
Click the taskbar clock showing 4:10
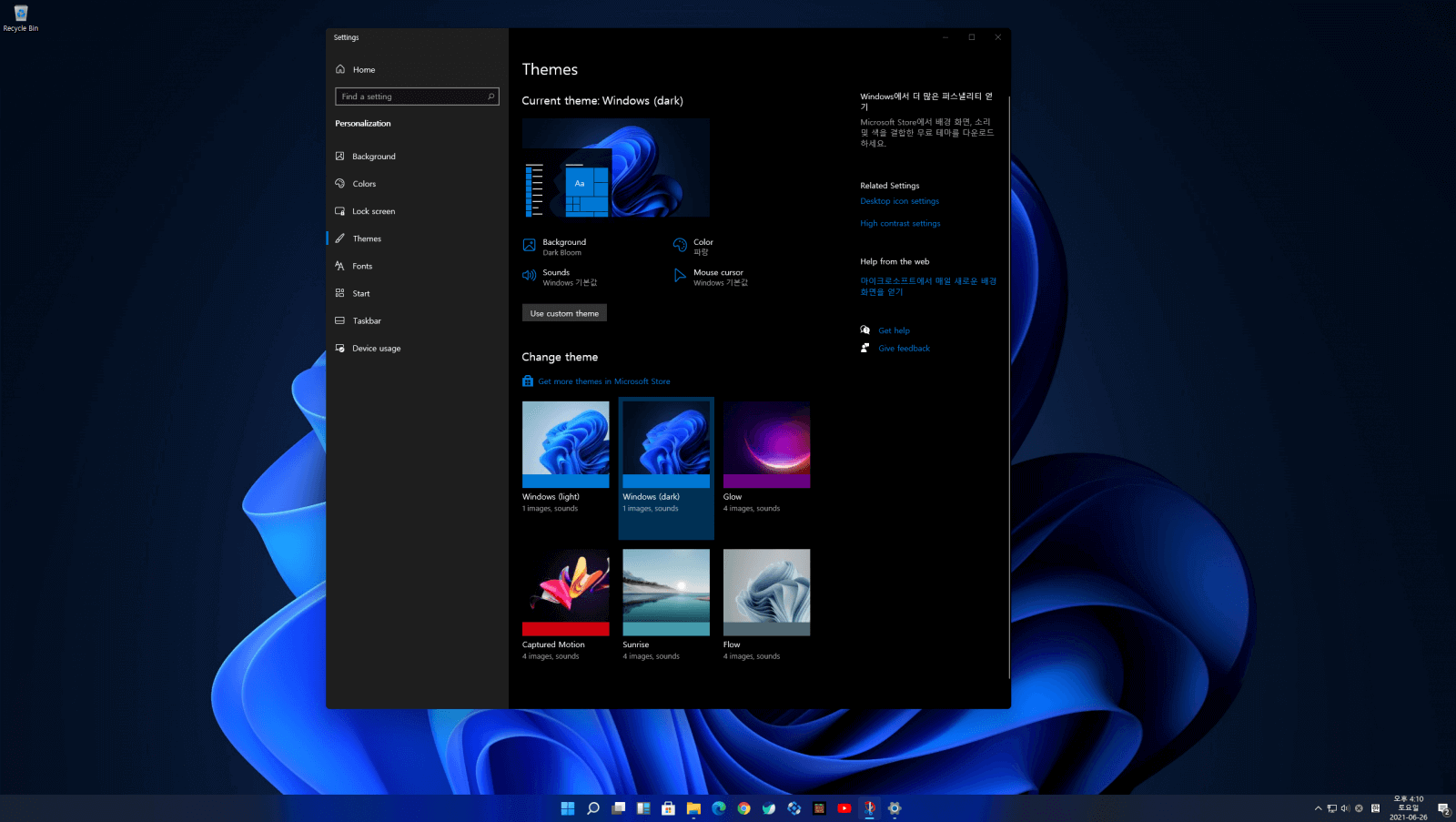tap(1409, 808)
